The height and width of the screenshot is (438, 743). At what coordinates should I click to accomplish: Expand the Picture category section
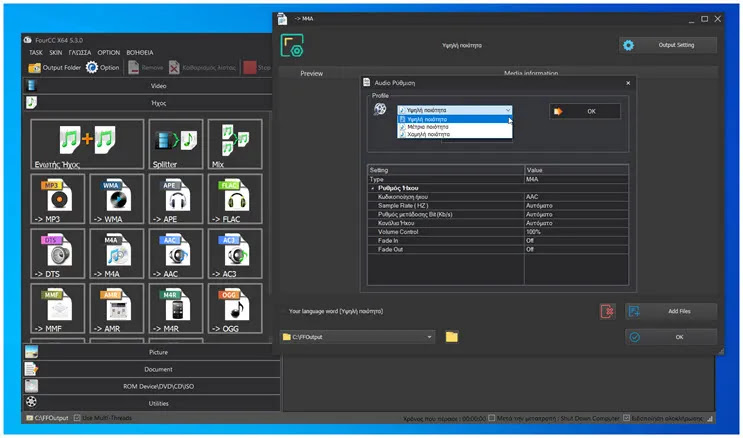pos(152,352)
